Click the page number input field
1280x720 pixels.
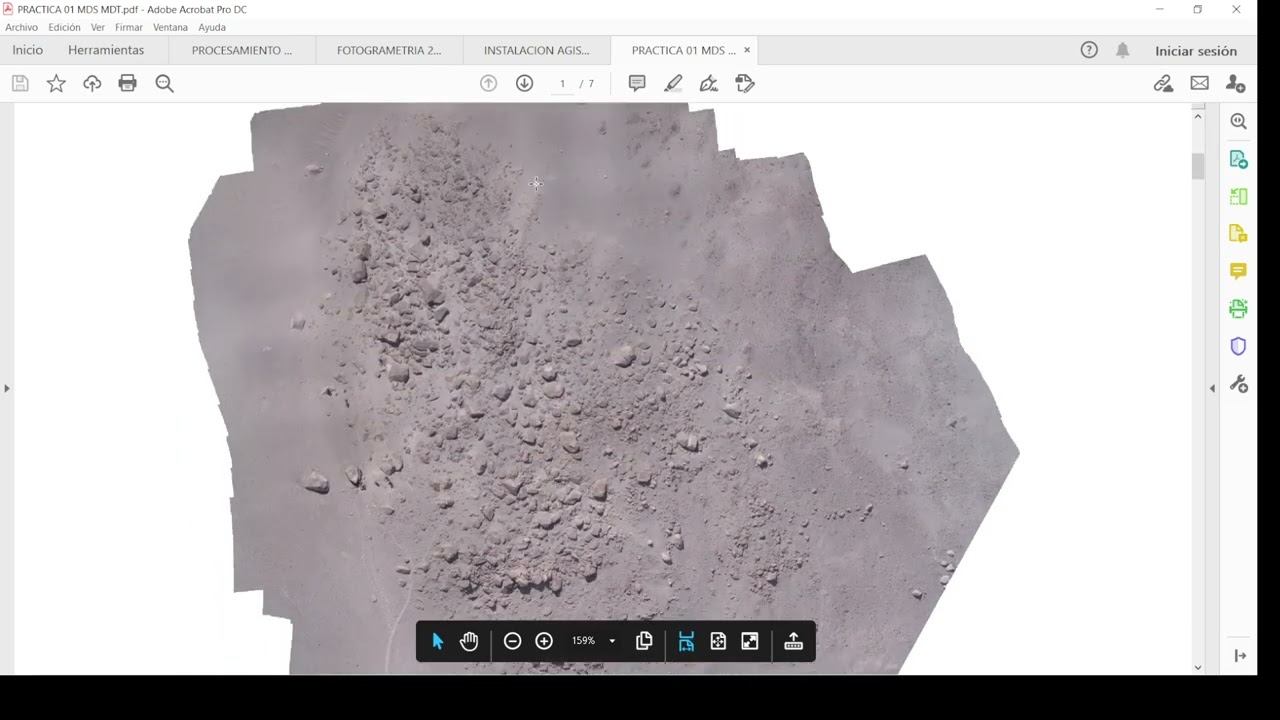(562, 83)
